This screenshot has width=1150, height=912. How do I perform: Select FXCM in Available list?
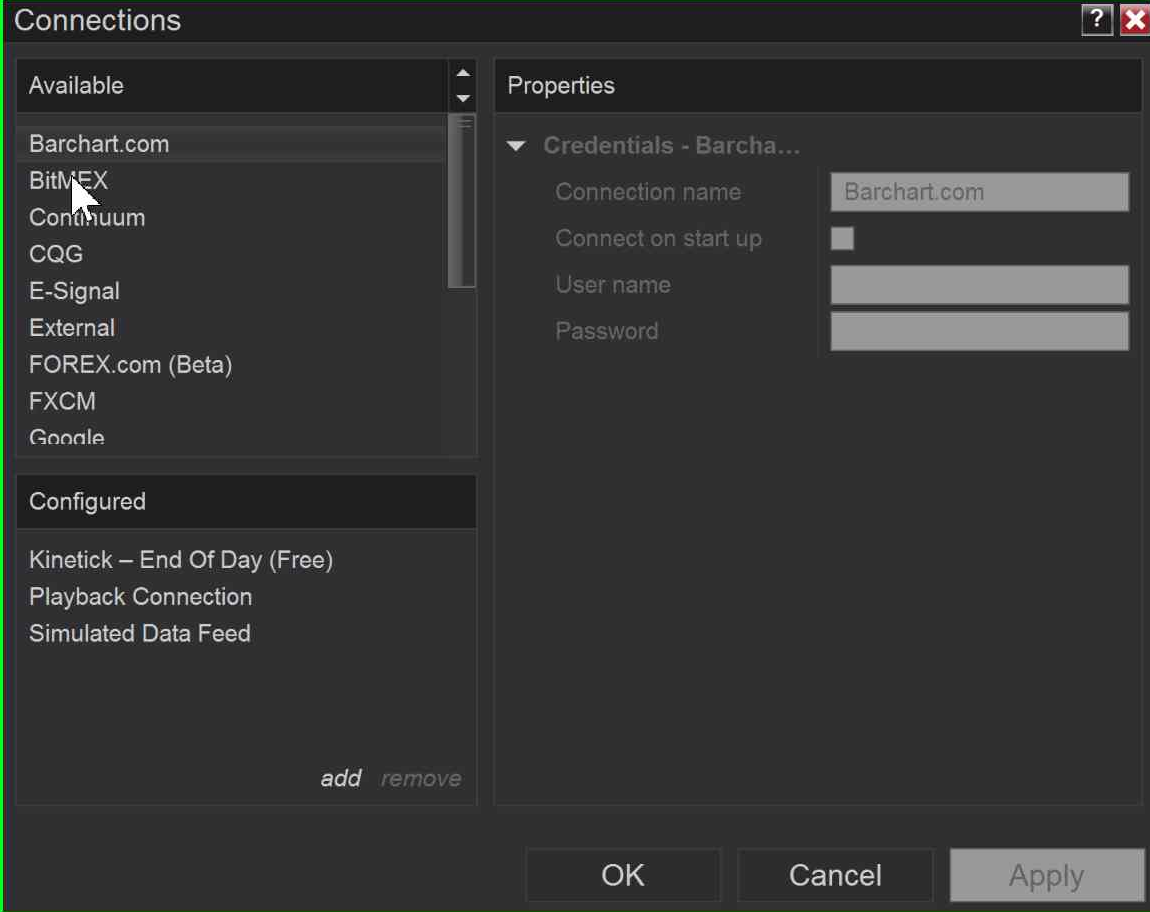[231, 401]
